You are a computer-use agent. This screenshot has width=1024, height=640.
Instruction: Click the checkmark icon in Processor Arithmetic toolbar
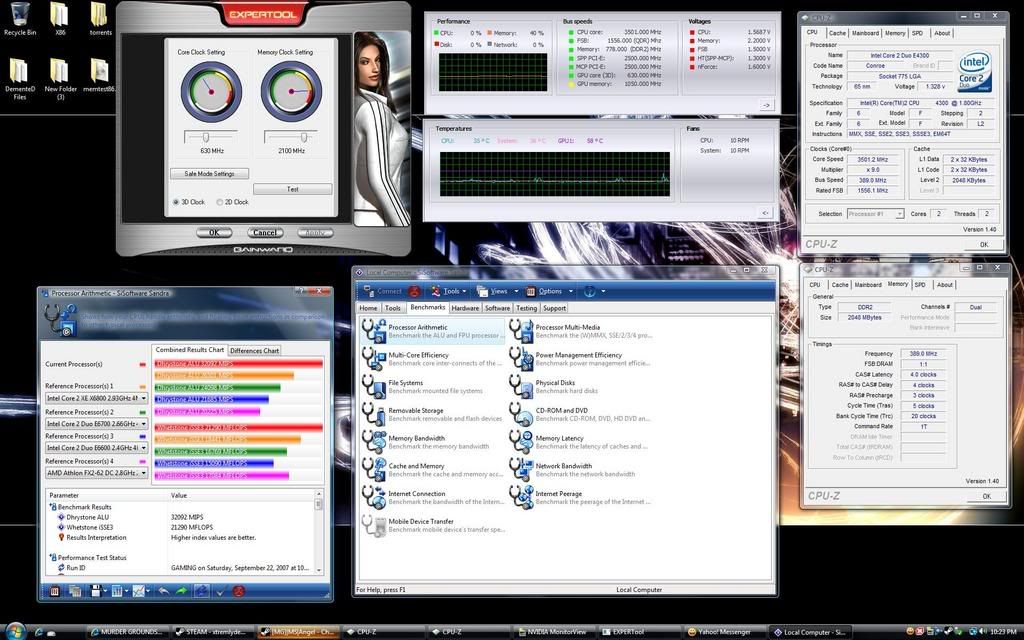(220, 591)
